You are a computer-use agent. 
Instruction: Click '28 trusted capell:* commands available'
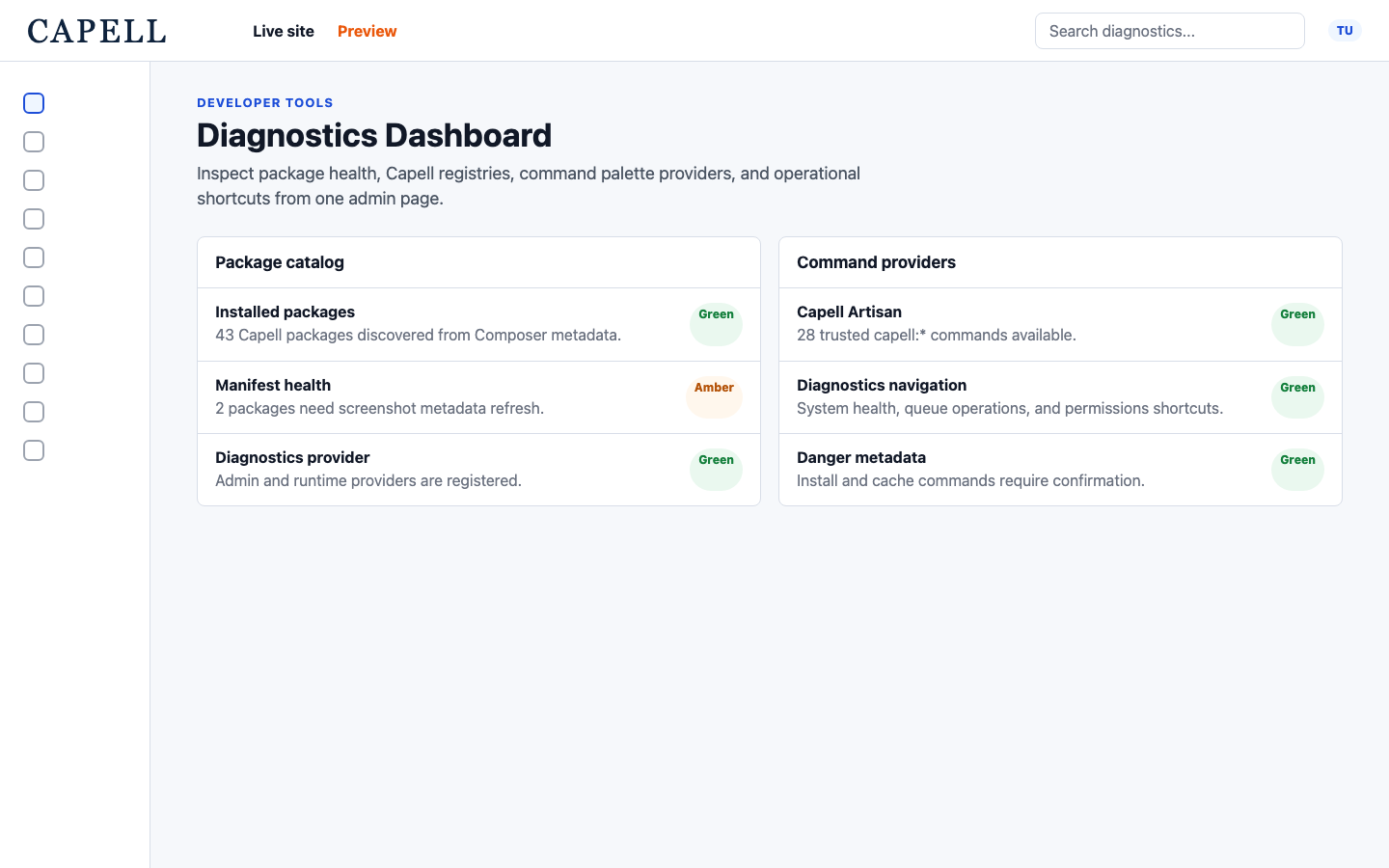937,335
